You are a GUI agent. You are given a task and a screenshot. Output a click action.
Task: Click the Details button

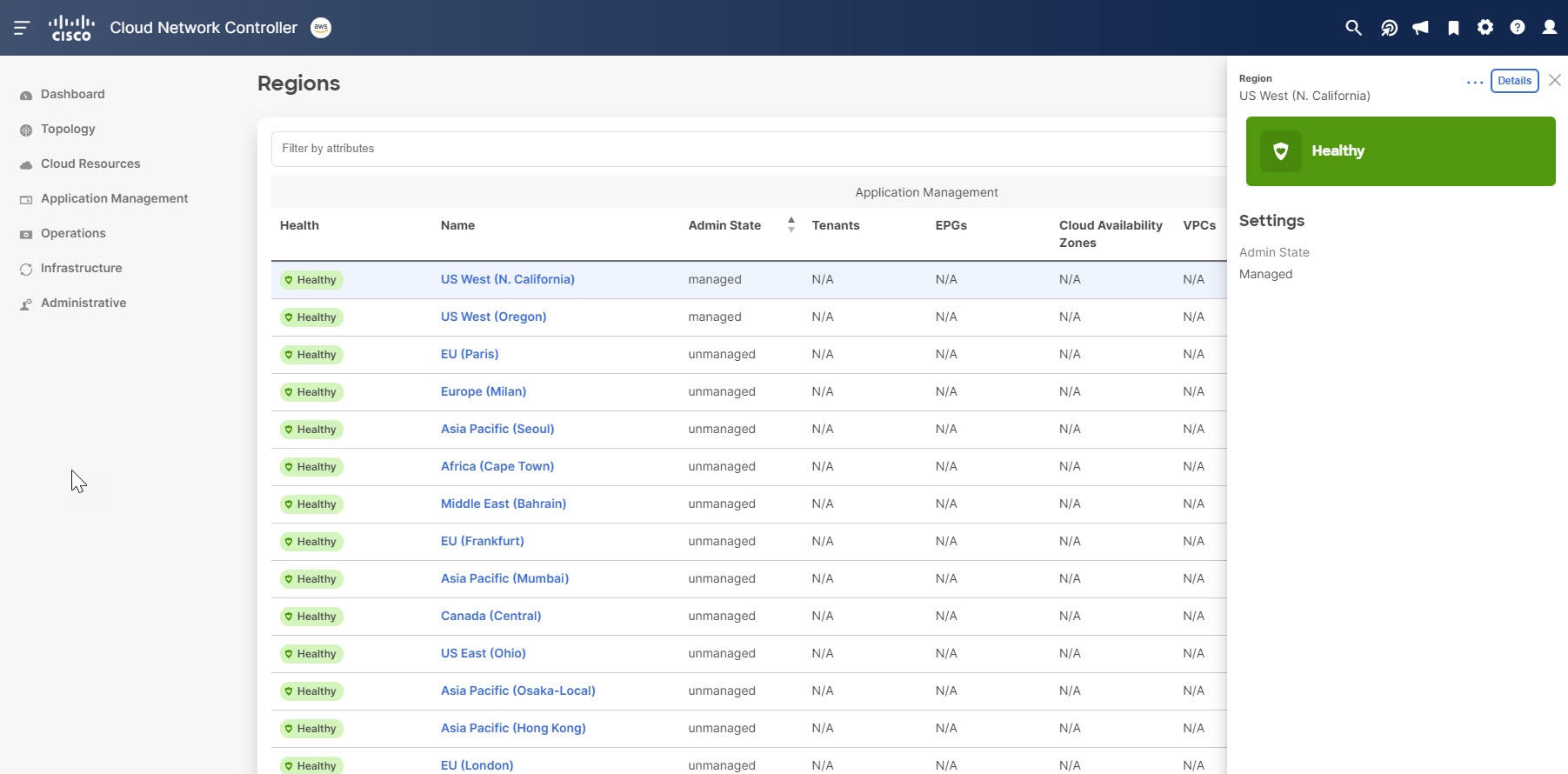click(1514, 81)
